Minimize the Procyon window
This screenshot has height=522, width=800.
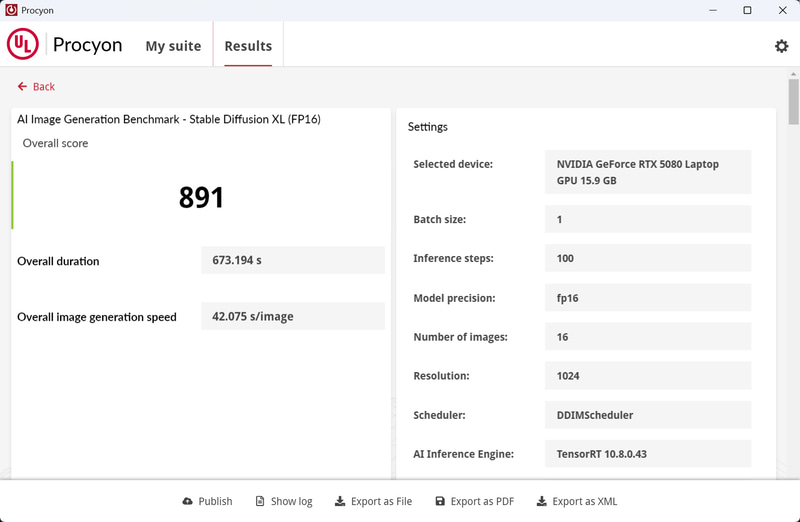[x=713, y=10]
